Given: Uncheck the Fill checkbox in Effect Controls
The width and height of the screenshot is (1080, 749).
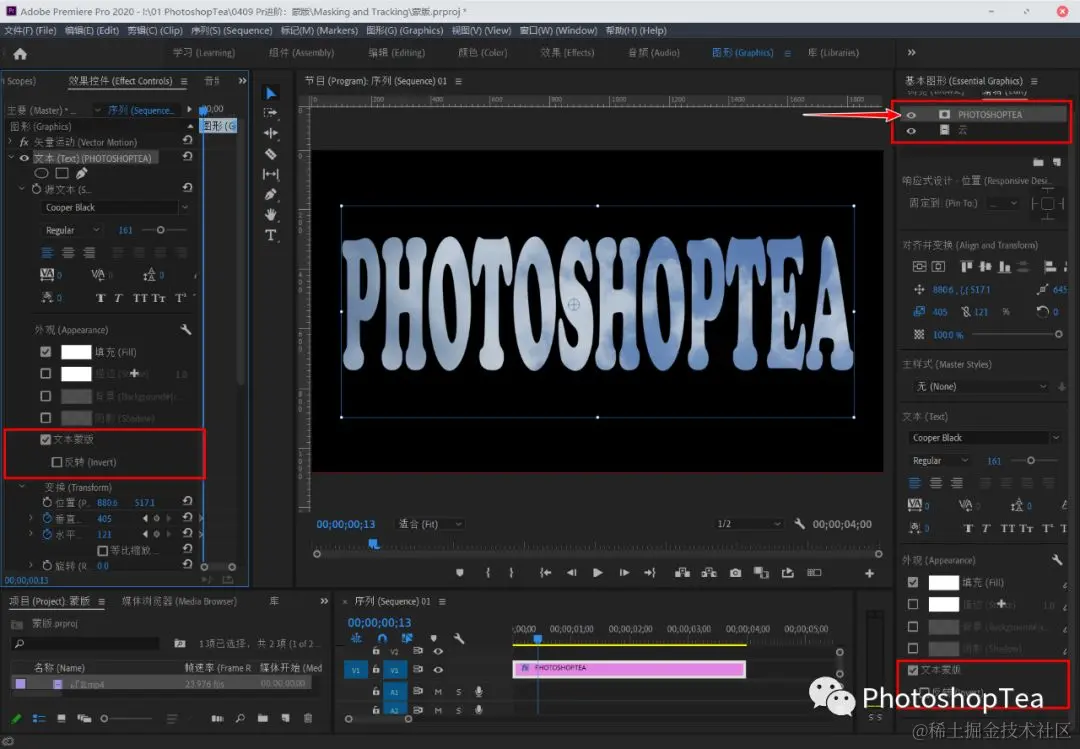Looking at the screenshot, I should pyautogui.click(x=45, y=352).
